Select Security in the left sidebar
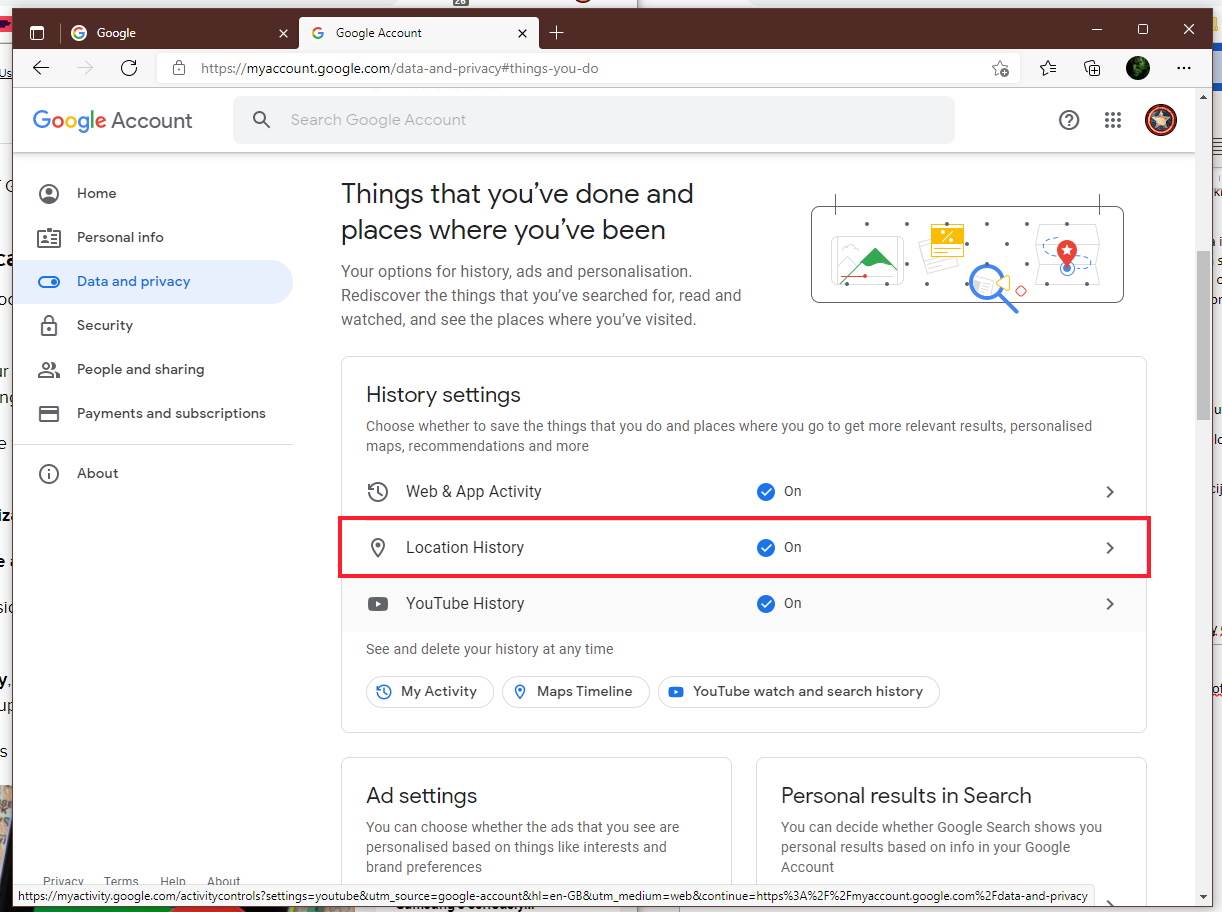The width and height of the screenshot is (1222, 912). 104,325
